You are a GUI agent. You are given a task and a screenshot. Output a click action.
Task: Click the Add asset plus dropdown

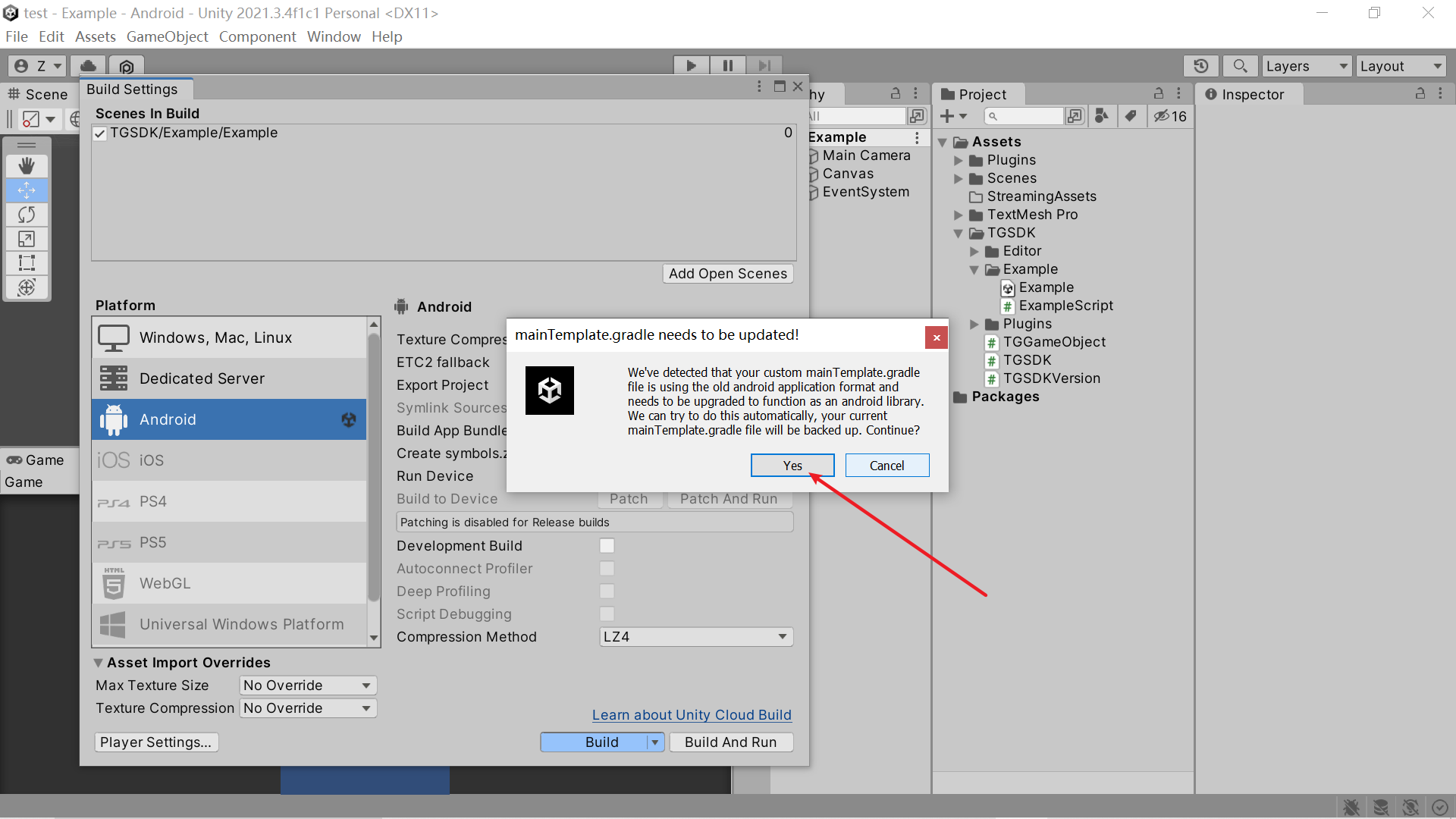pos(953,116)
